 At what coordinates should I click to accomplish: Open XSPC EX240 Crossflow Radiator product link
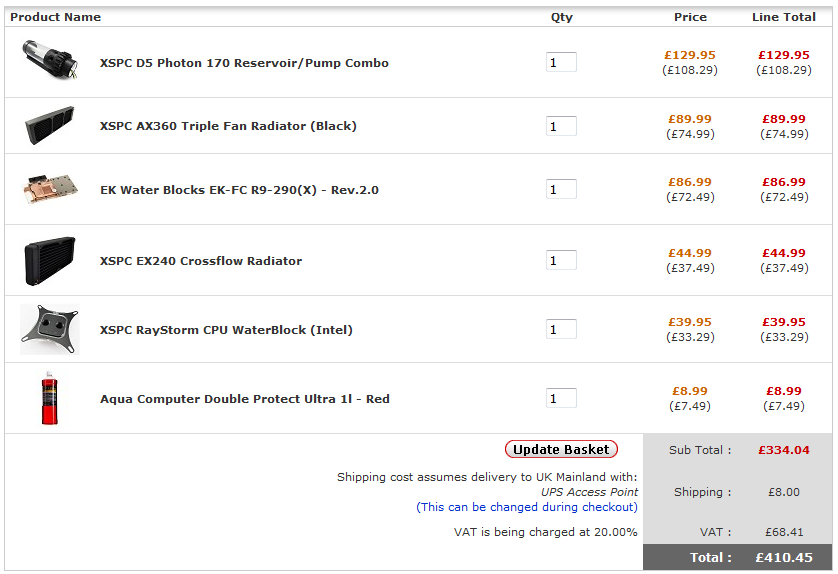pos(201,261)
